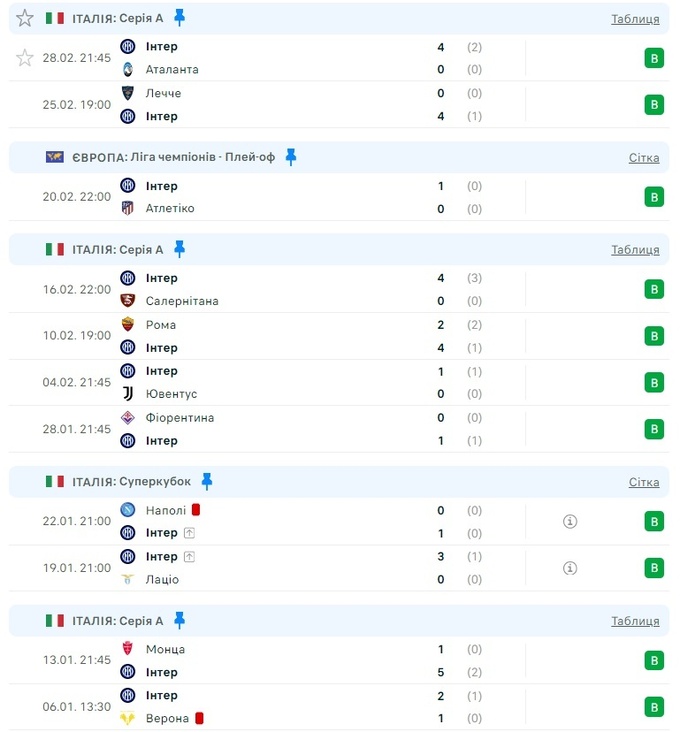Click Аталанта team logo
This screenshot has height=732, width=680.
127,70
